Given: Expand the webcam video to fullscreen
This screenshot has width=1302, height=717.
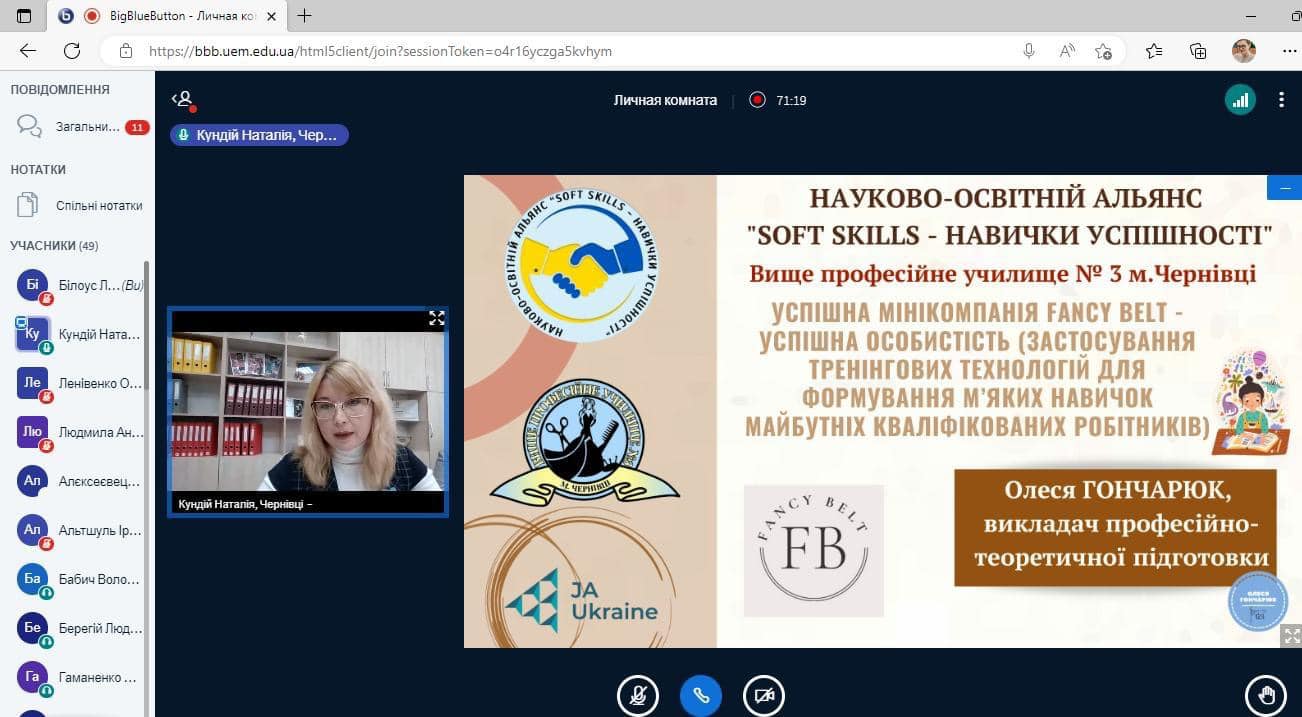Looking at the screenshot, I should tap(436, 318).
